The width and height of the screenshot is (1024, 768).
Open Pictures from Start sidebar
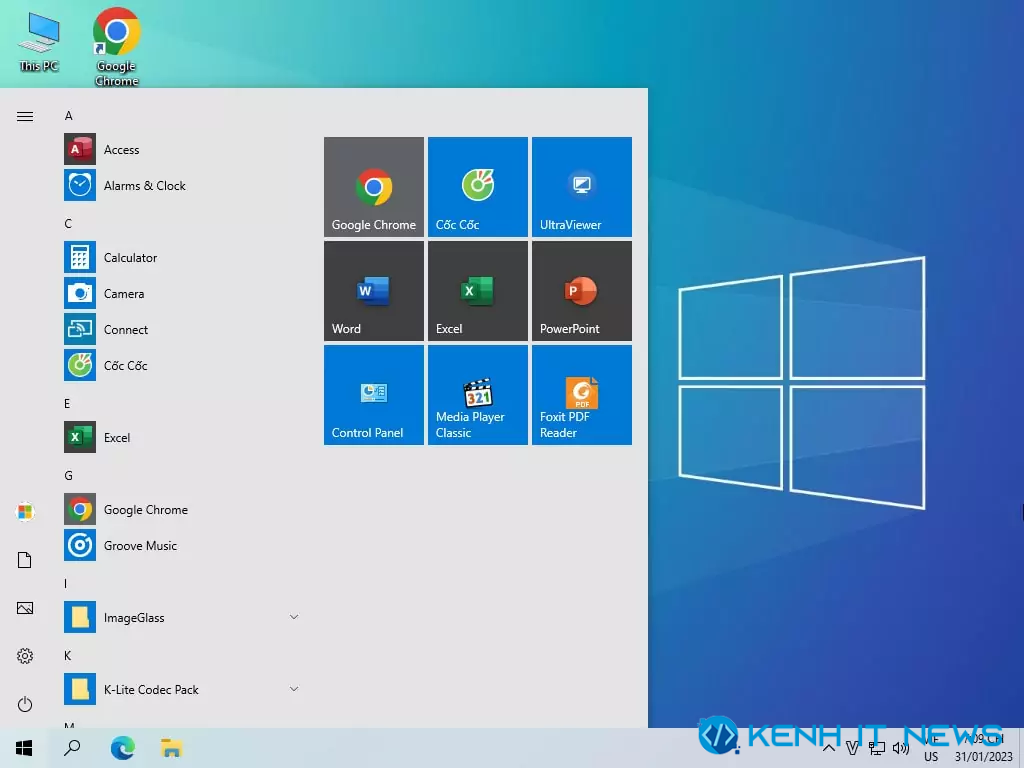(x=25, y=608)
